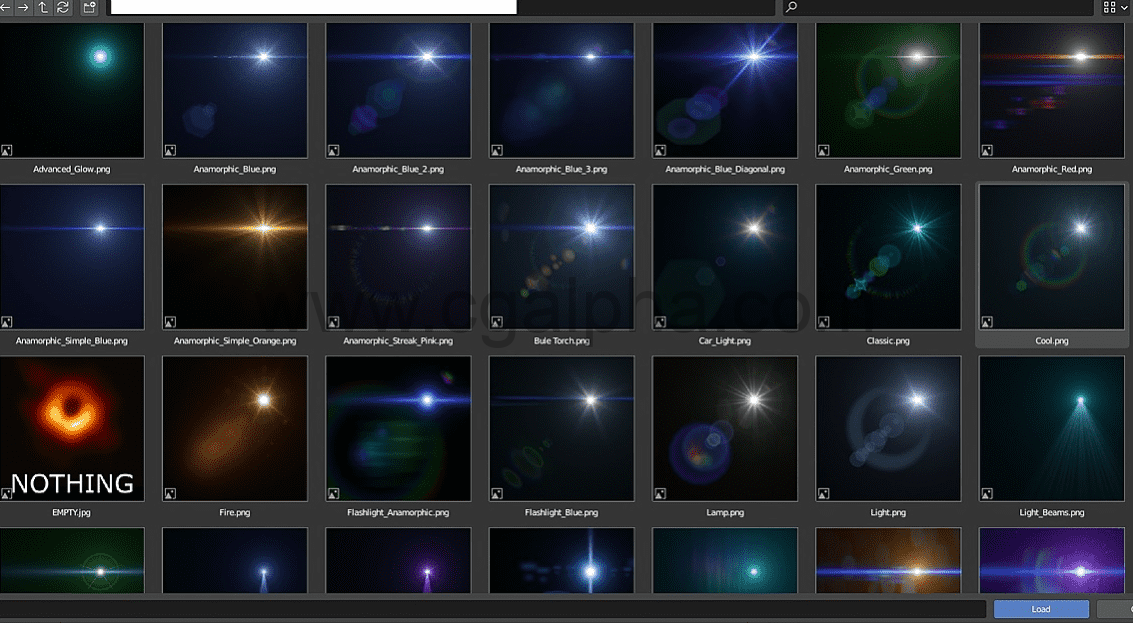This screenshot has width=1133, height=623.
Task: Click the image icon on Classic.png thumbnail
Action: coord(823,322)
